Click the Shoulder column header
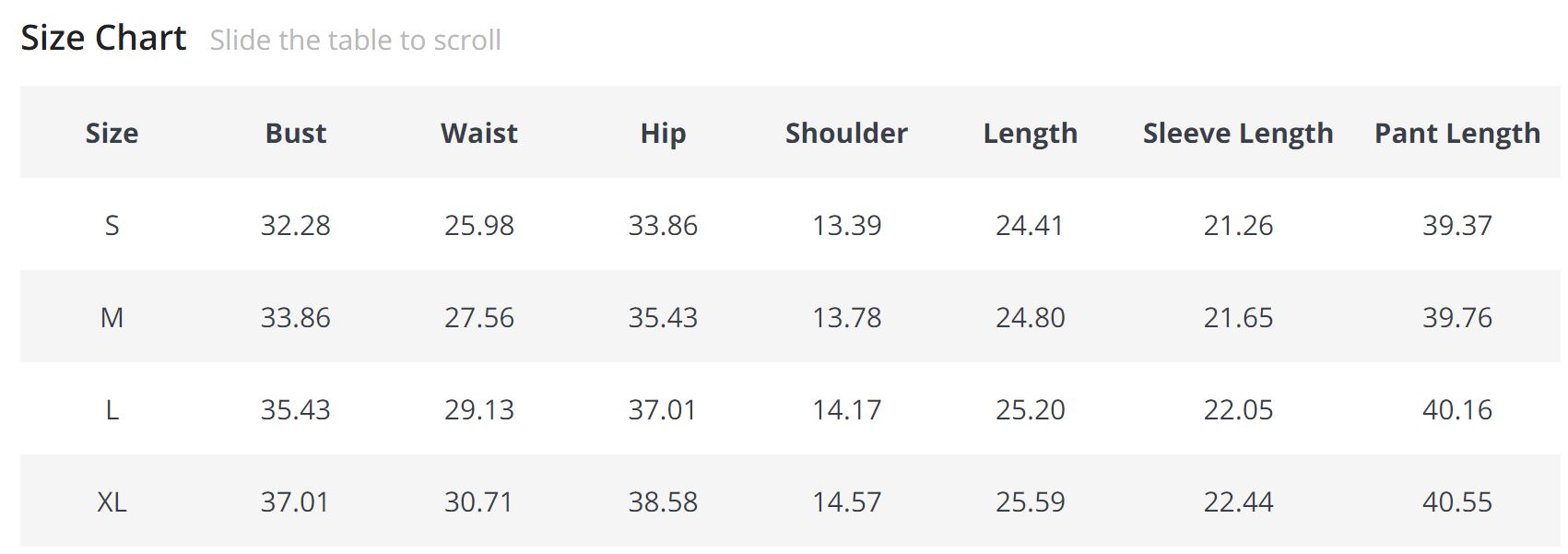 (x=846, y=133)
